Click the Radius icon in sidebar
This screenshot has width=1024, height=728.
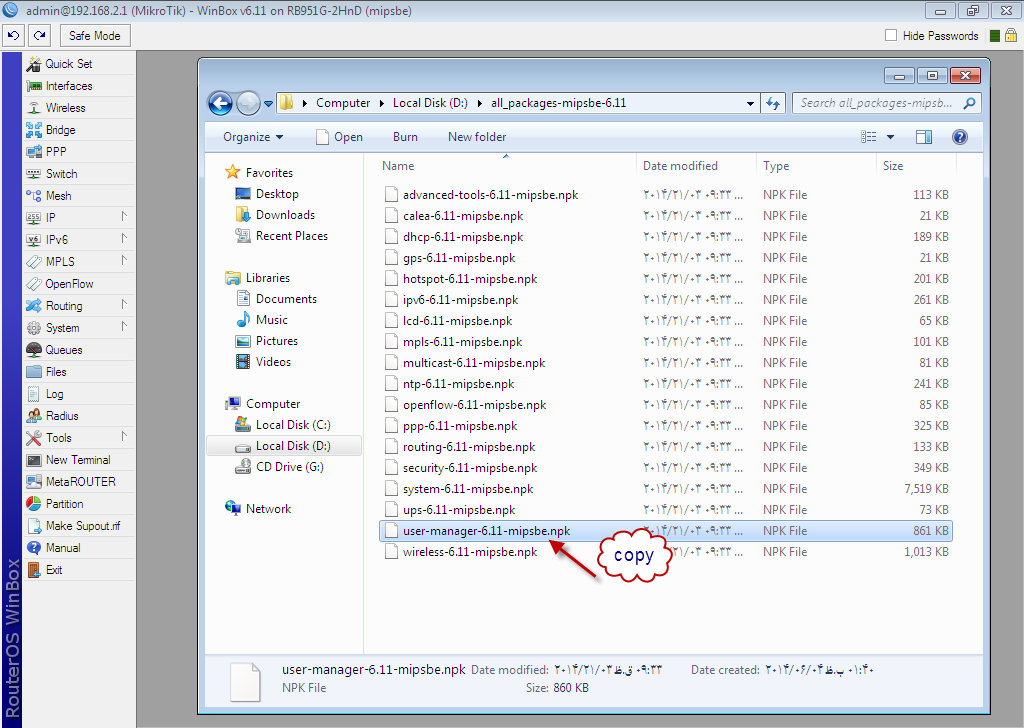click(x=34, y=416)
